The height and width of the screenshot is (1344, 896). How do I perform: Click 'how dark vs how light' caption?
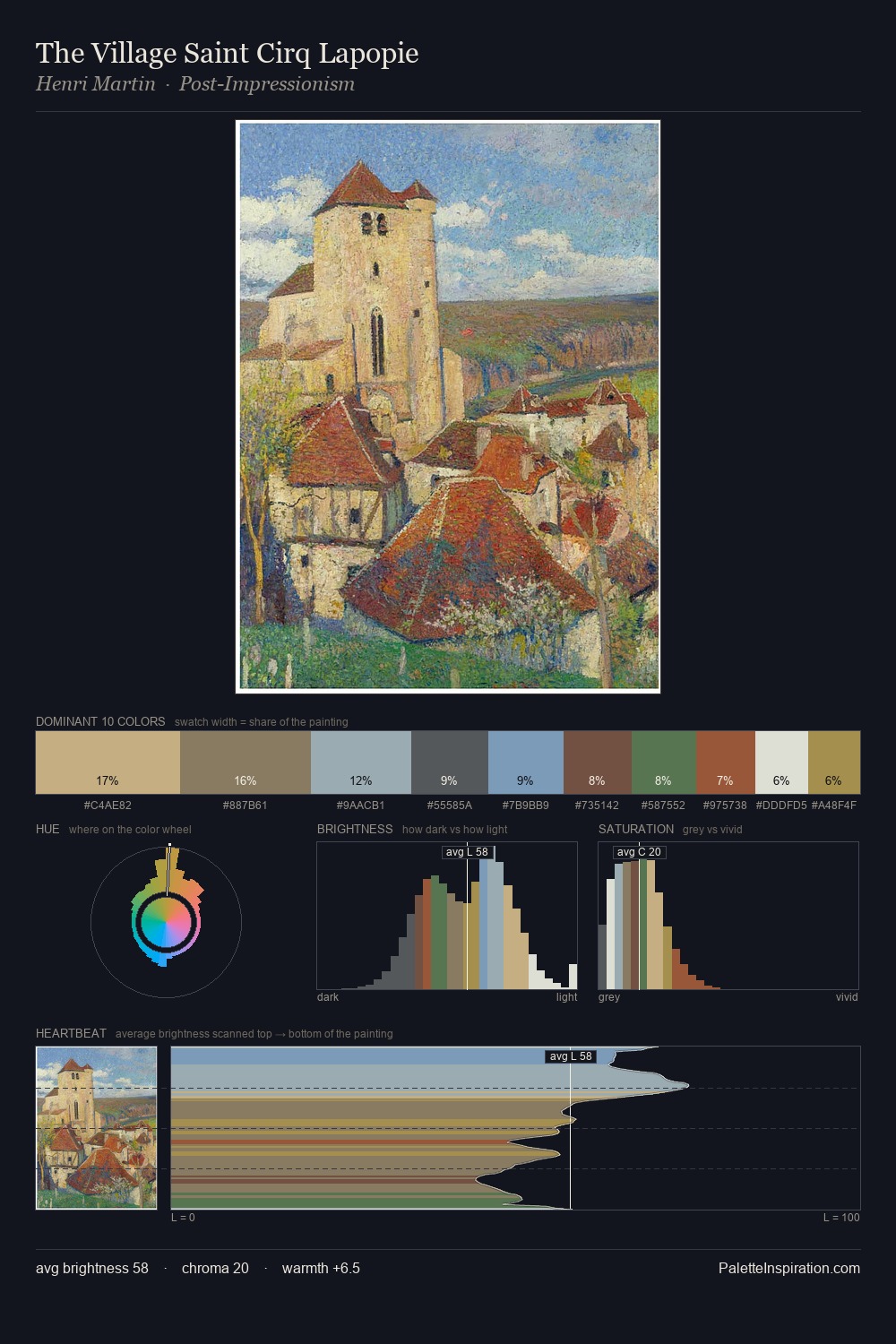coord(455,830)
